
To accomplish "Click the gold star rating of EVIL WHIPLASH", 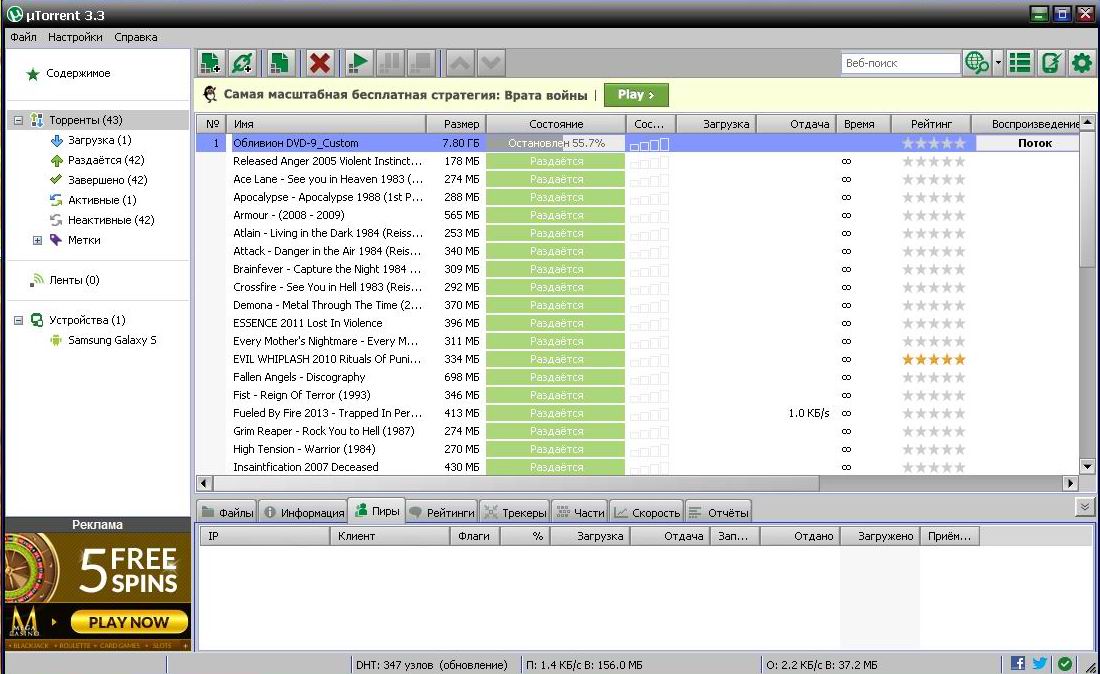I will tap(934, 360).
